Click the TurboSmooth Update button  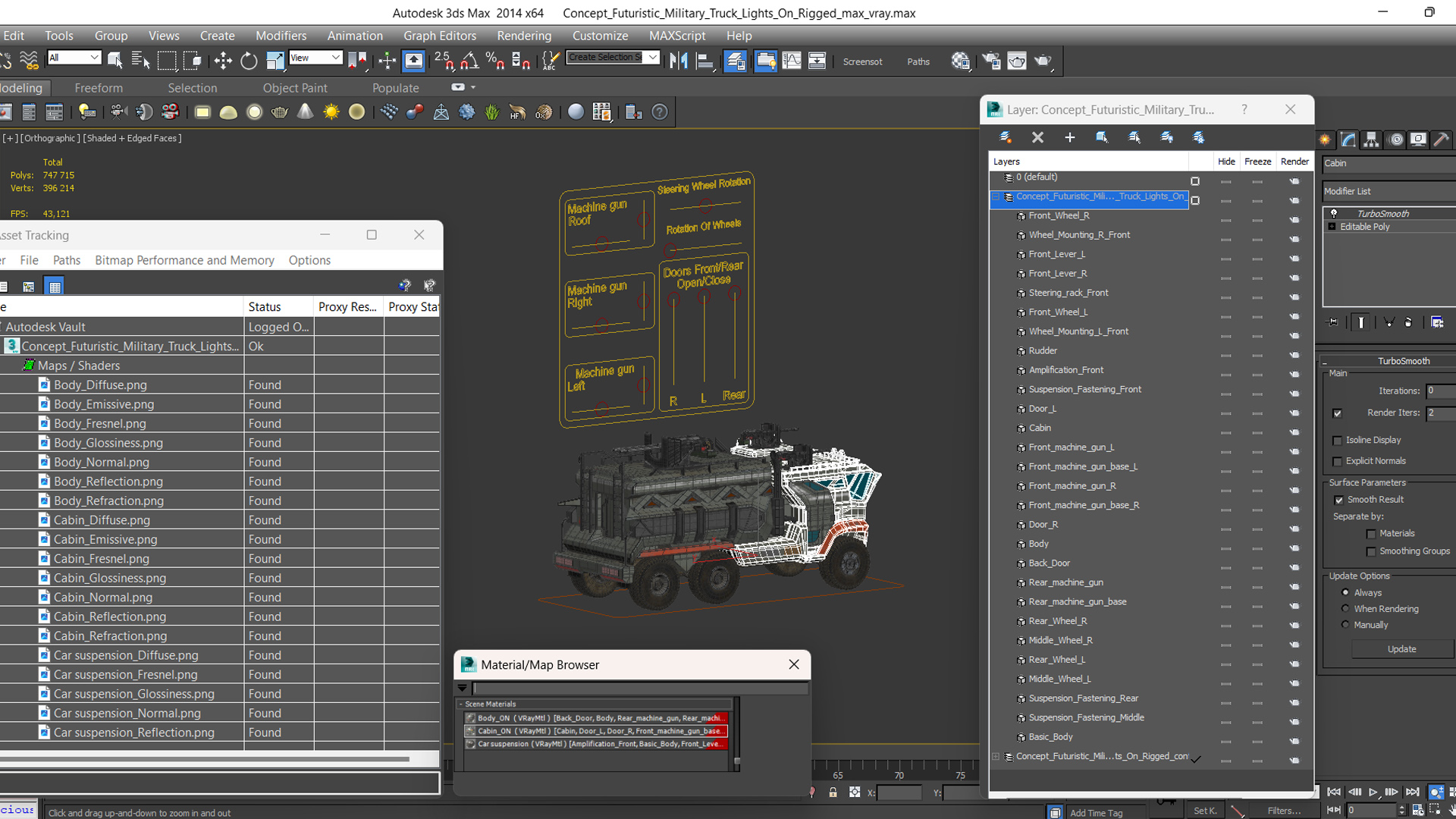coord(1401,649)
